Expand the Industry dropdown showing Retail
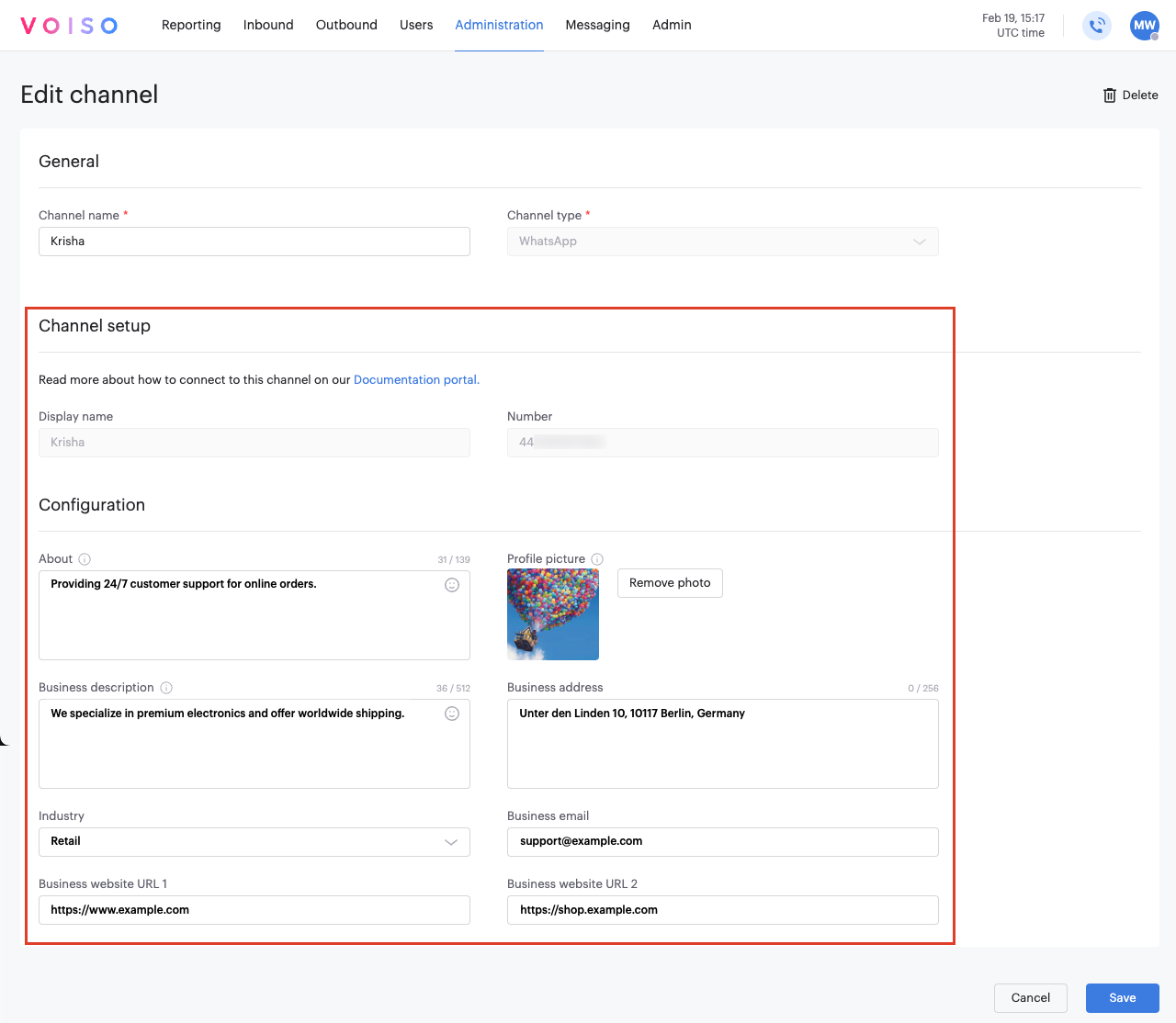 click(254, 842)
